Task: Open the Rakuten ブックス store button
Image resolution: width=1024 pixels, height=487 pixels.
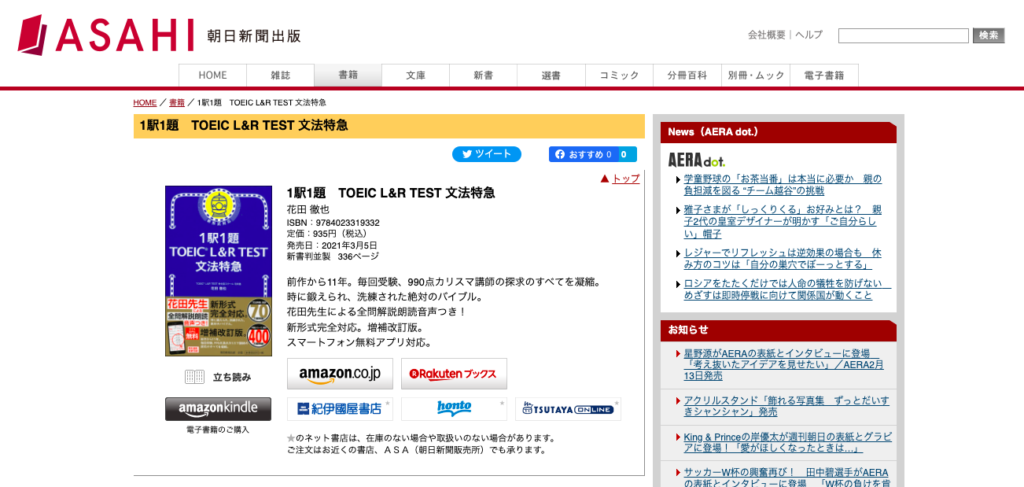Action: pos(454,373)
